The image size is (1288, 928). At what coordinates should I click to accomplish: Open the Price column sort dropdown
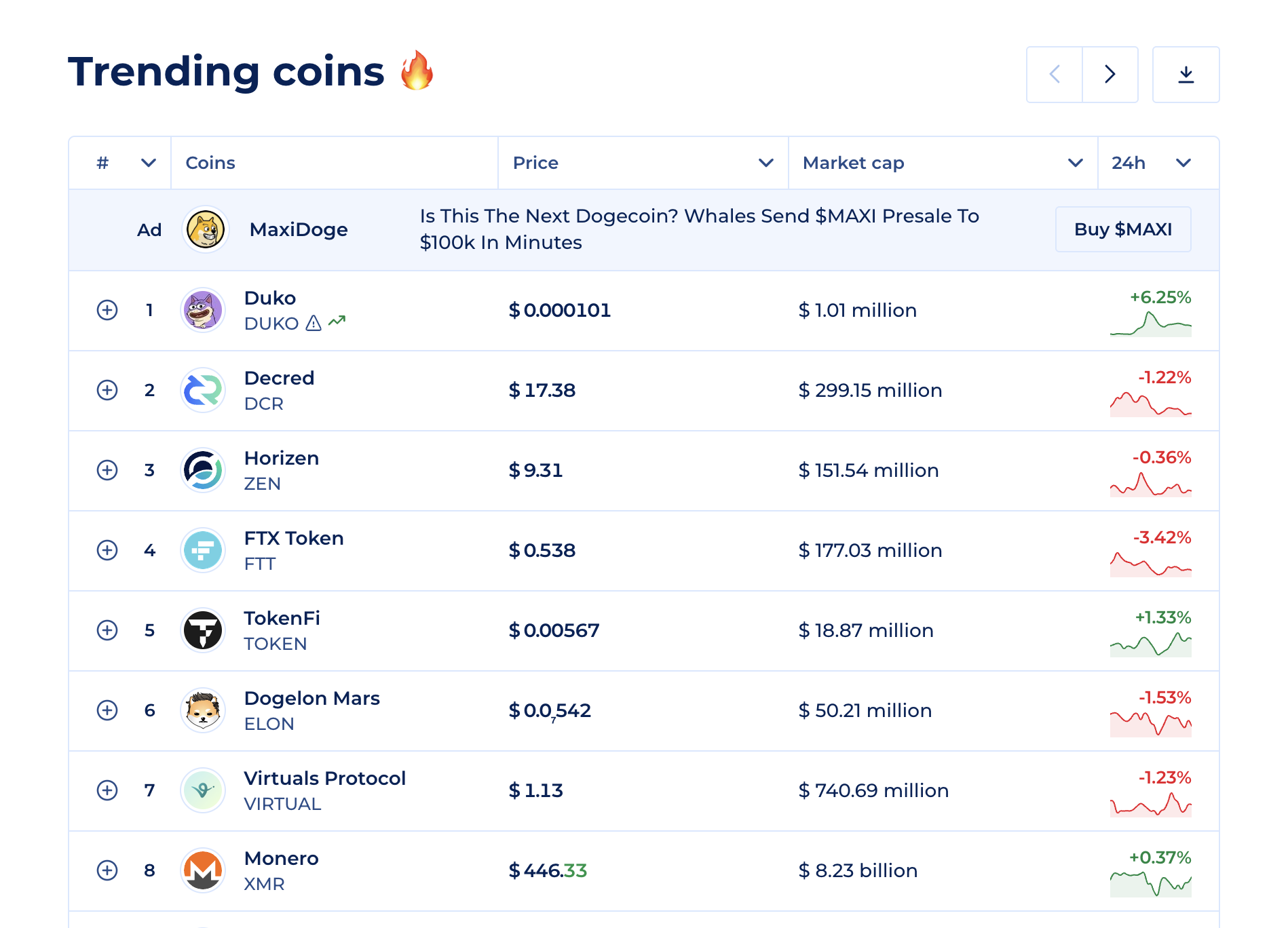click(x=766, y=163)
